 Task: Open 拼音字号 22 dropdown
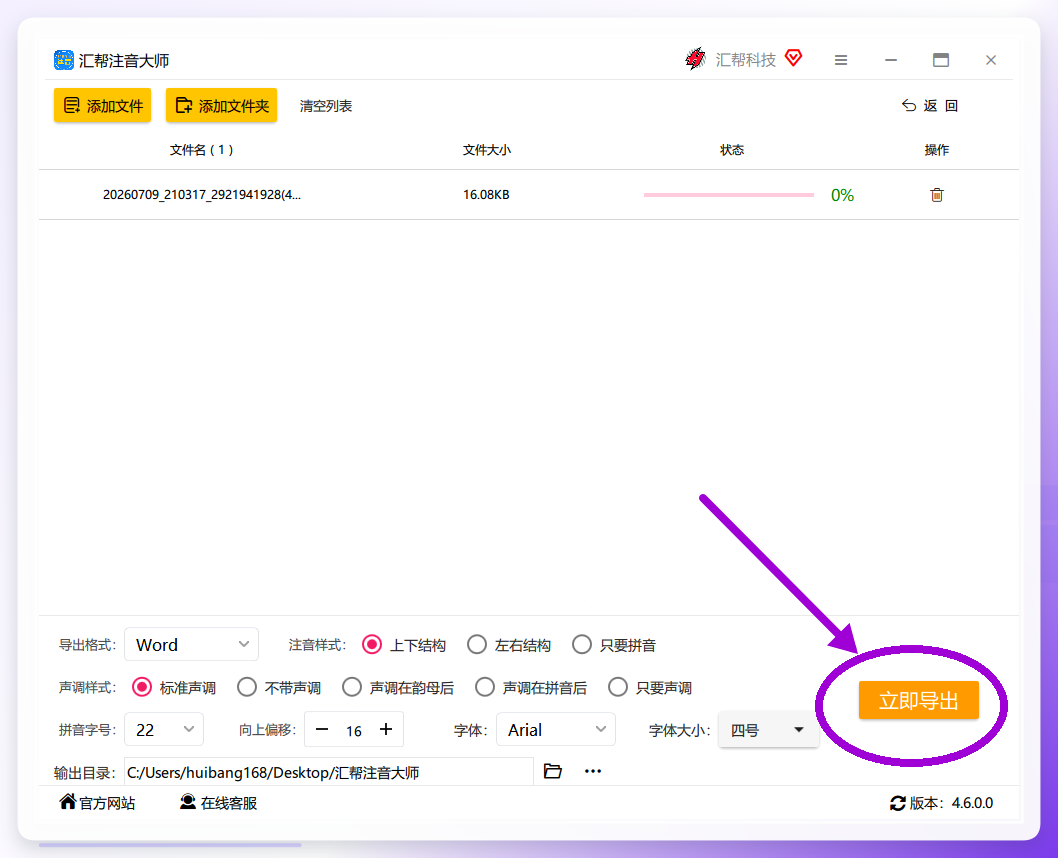pos(164,730)
